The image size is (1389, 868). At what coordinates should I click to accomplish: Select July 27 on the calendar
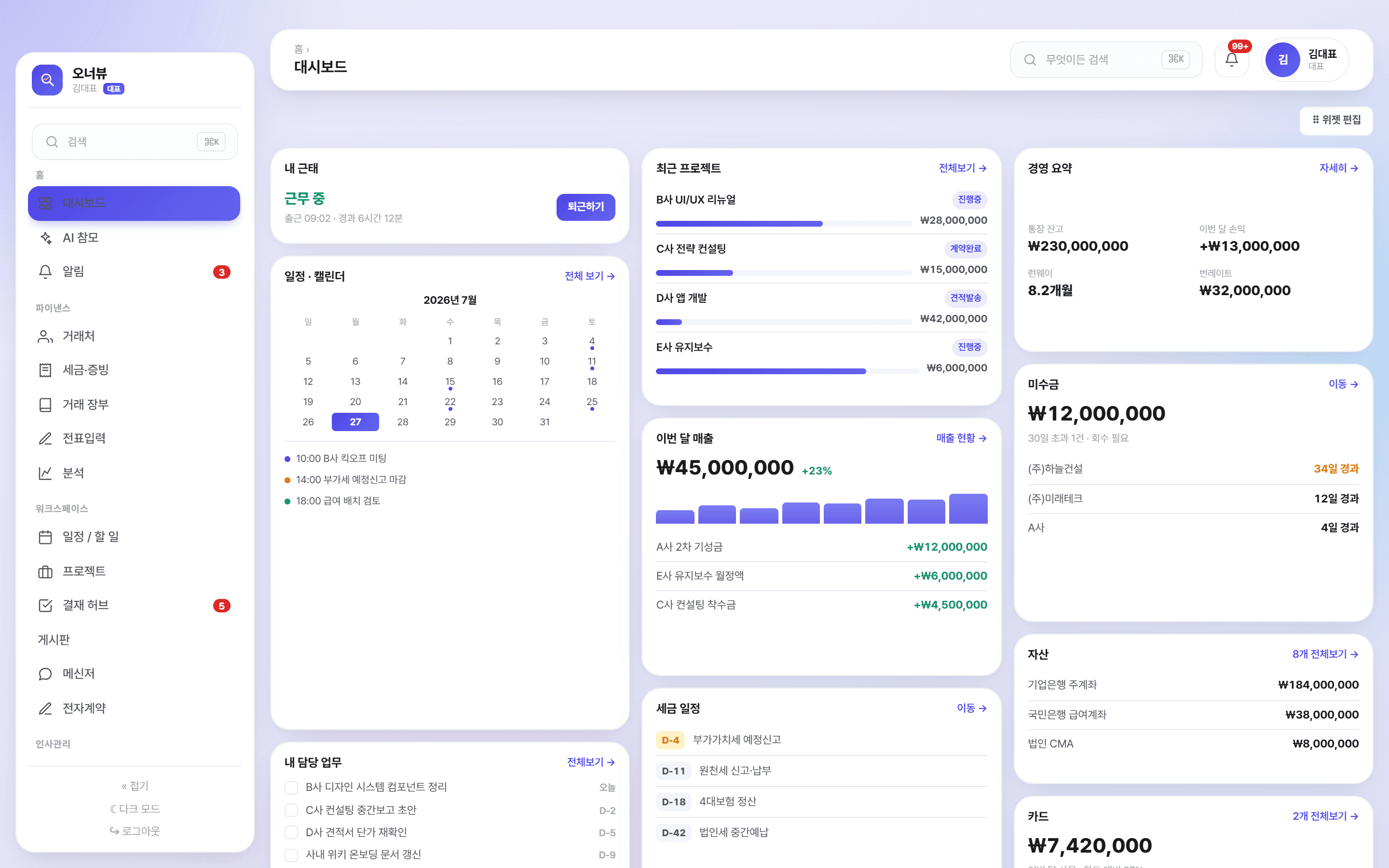pos(355,422)
